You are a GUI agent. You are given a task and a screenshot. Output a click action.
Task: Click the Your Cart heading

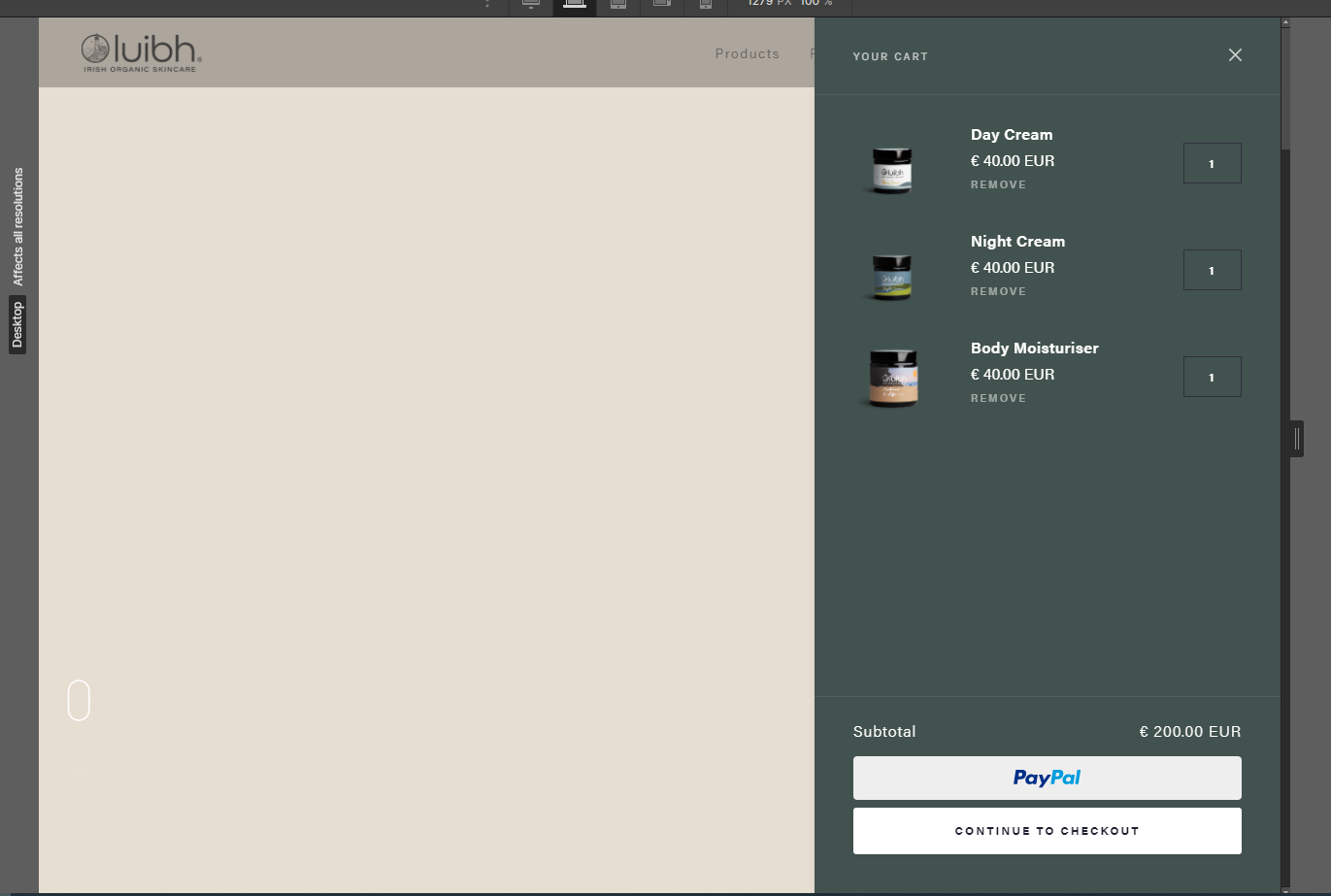(890, 56)
